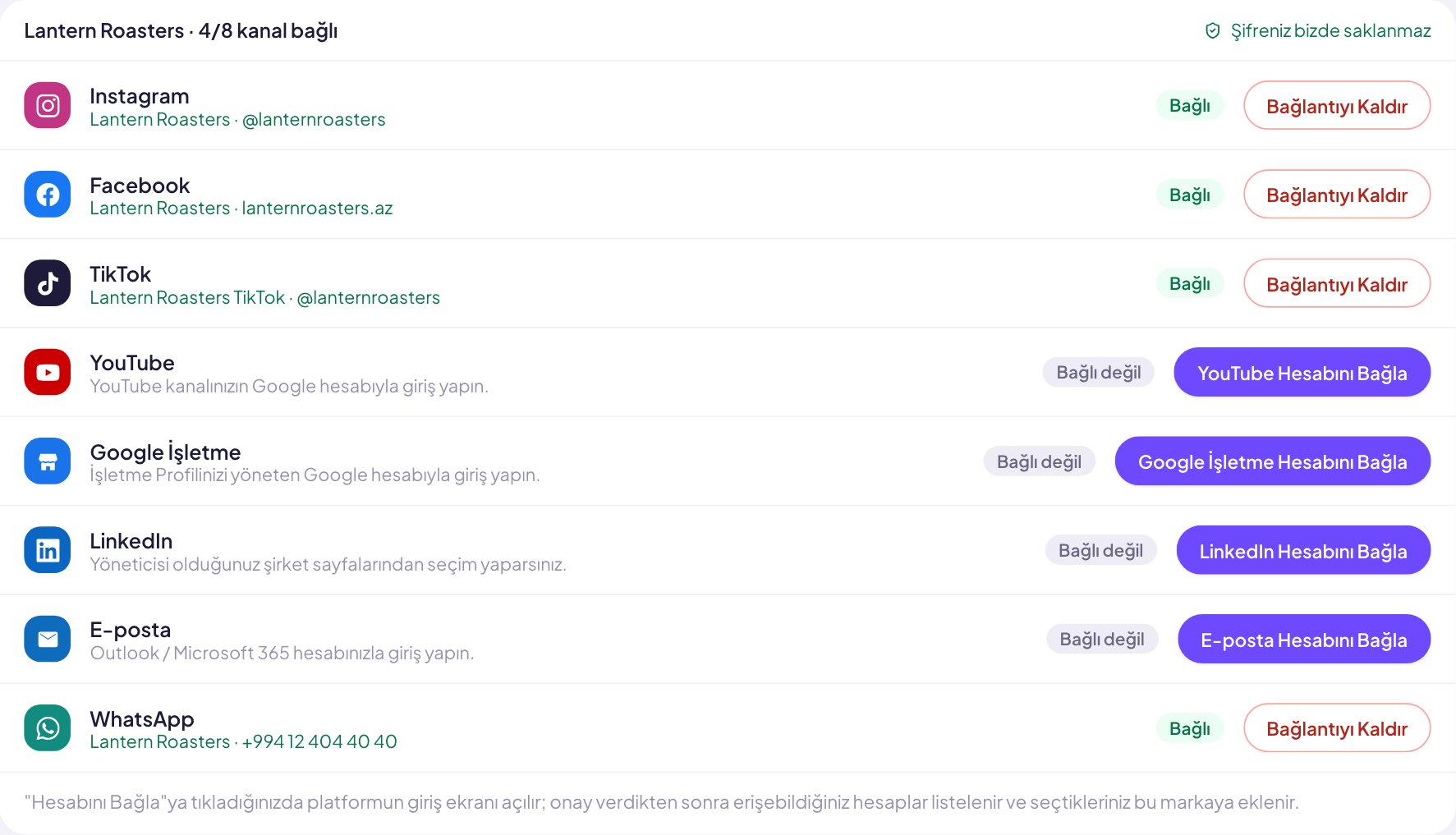The width and height of the screenshot is (1456, 835).
Task: Remove the Facebook connection
Action: pyautogui.click(x=1337, y=195)
